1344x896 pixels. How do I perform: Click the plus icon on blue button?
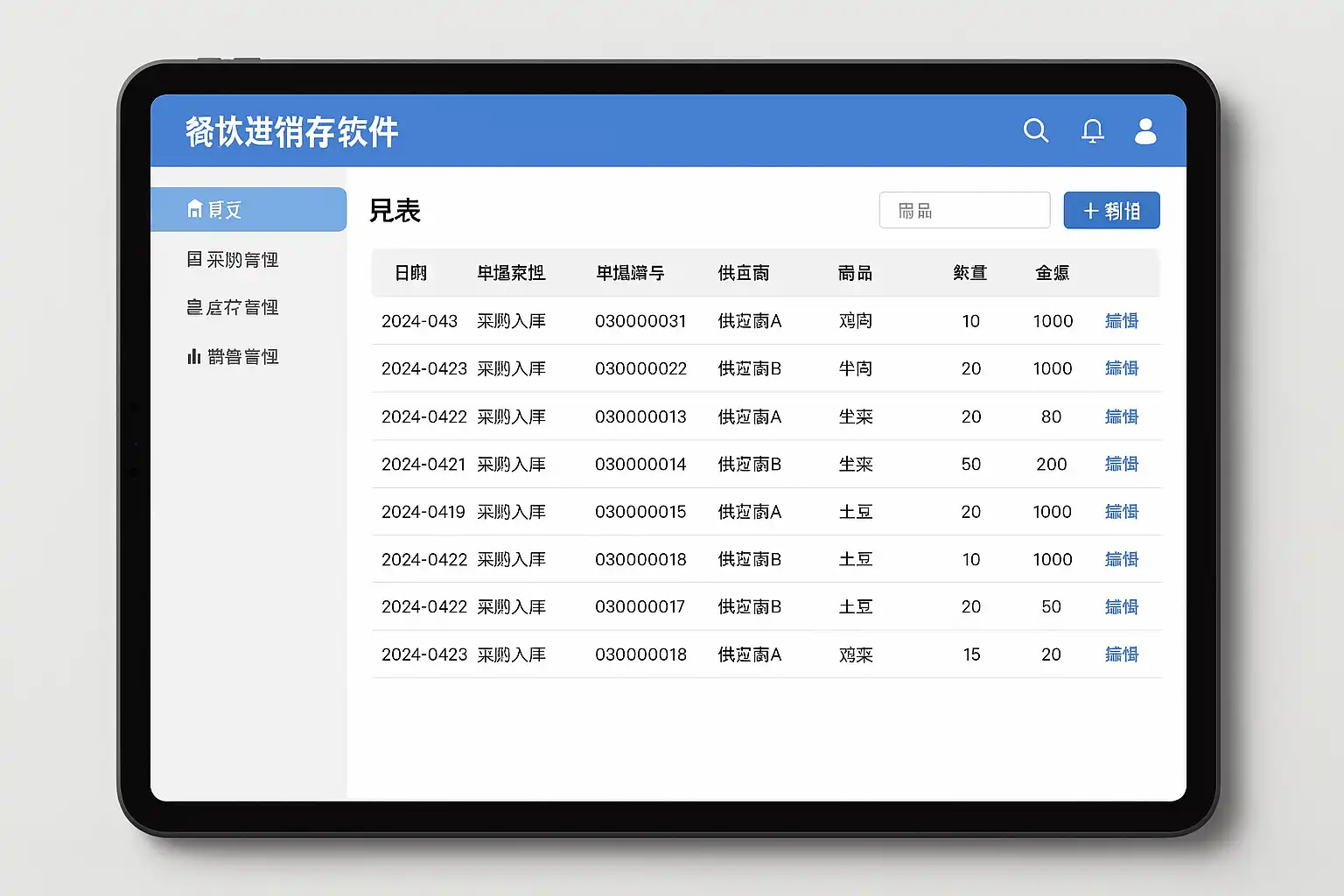click(x=1090, y=211)
